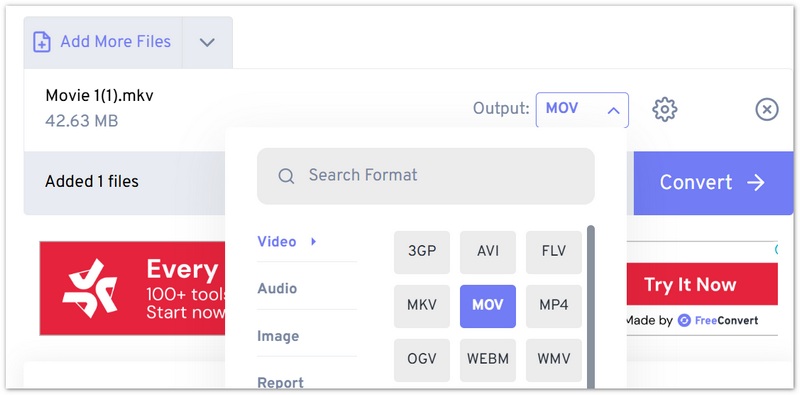The image size is (800, 395).
Task: Select the Image category
Action: click(x=278, y=336)
